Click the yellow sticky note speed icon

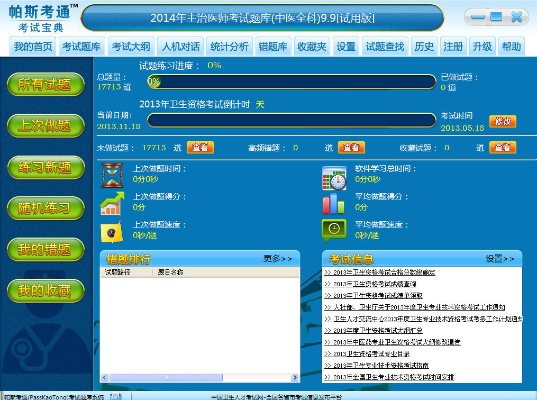112,232
